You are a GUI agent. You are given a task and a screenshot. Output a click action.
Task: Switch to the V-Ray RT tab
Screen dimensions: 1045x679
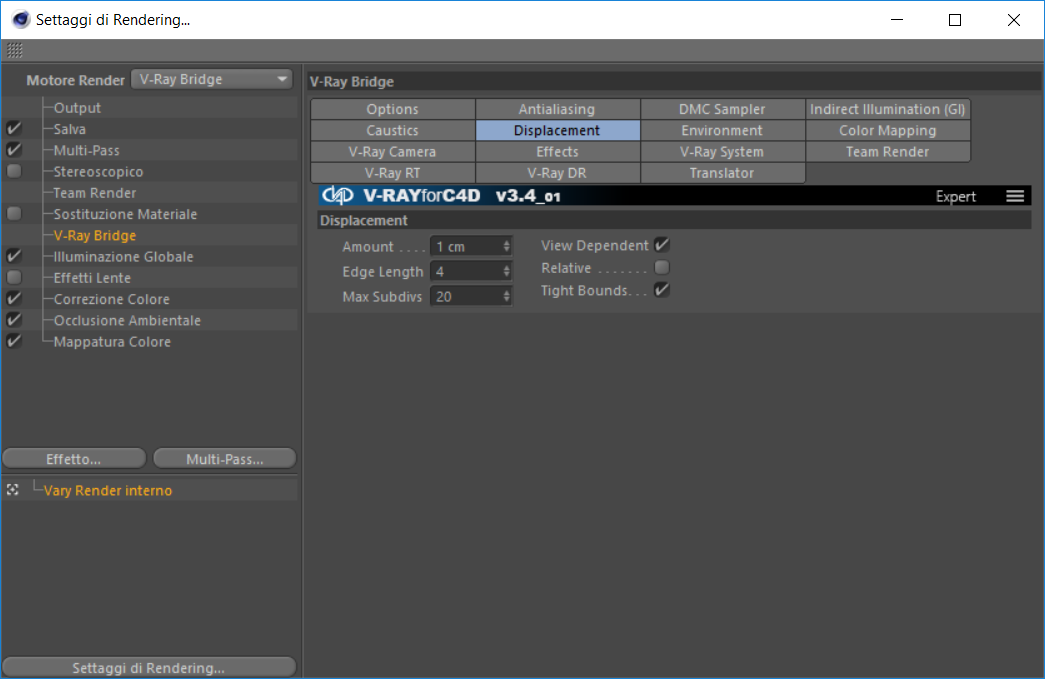click(393, 173)
